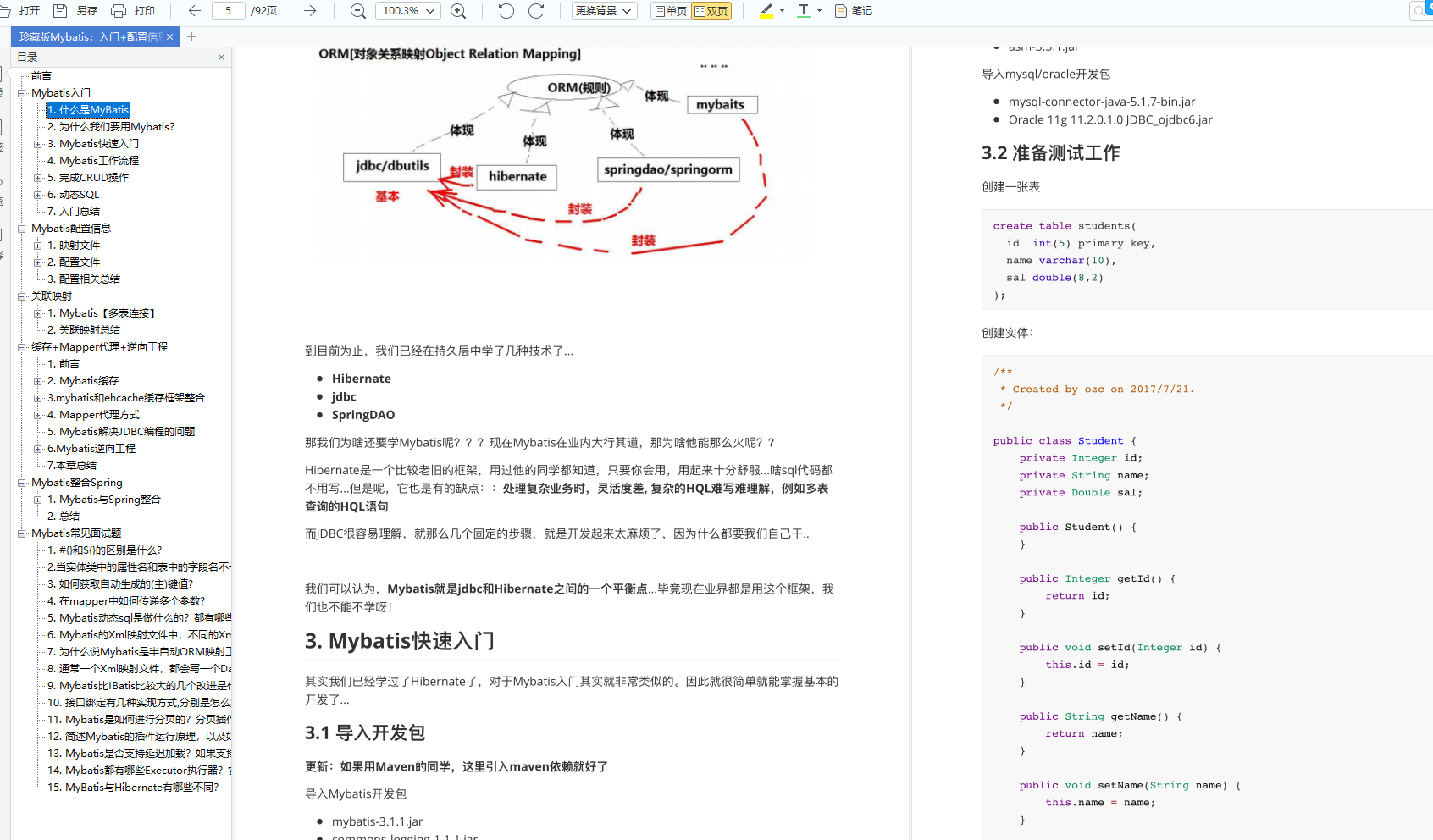Viewport: 1433px width, 840px height.
Task: Expand the 2. 配置文件 node
Action: [37, 262]
